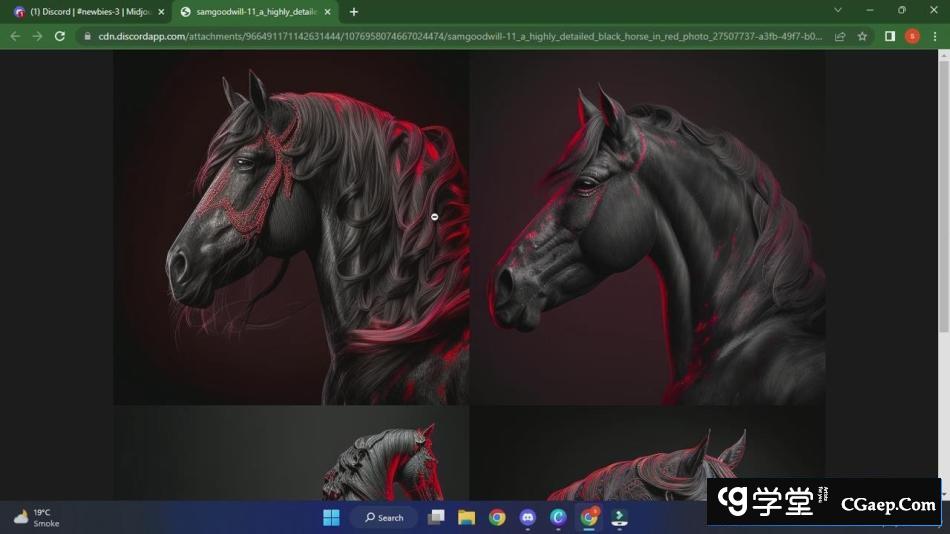Viewport: 950px width, 534px height.
Task: Switch to the Discord newbies-3 tab
Action: click(x=85, y=12)
